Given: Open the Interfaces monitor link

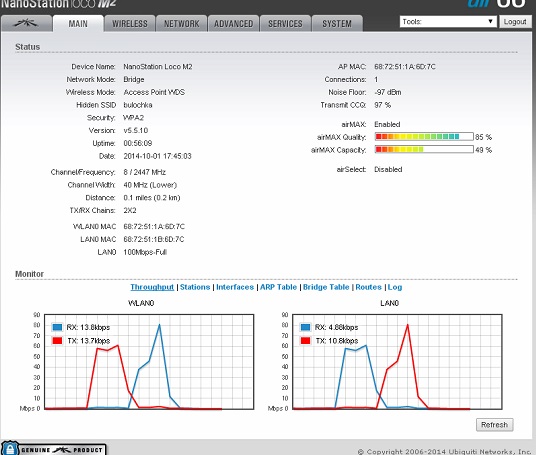Looking at the screenshot, I should pos(235,287).
